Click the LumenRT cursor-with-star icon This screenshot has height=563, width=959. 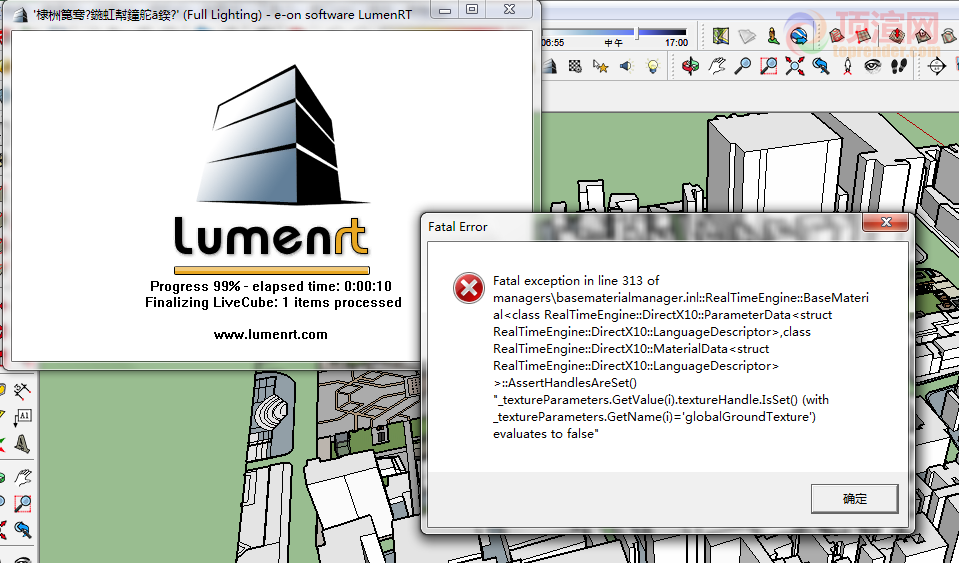point(601,65)
